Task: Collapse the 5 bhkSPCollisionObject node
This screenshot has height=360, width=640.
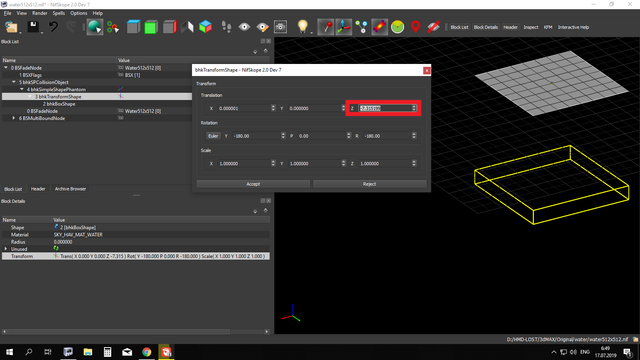Action: (x=14, y=82)
